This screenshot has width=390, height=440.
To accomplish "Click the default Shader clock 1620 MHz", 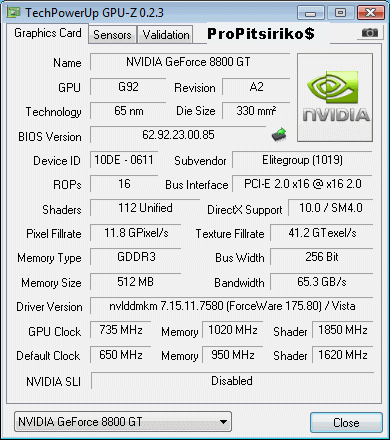I will (x=343, y=355).
